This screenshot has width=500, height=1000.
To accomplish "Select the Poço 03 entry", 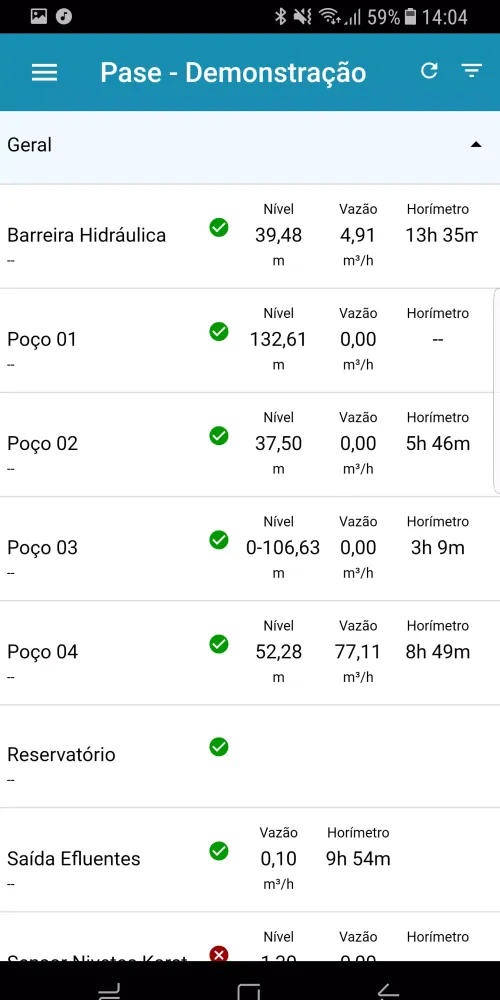I will 250,548.
